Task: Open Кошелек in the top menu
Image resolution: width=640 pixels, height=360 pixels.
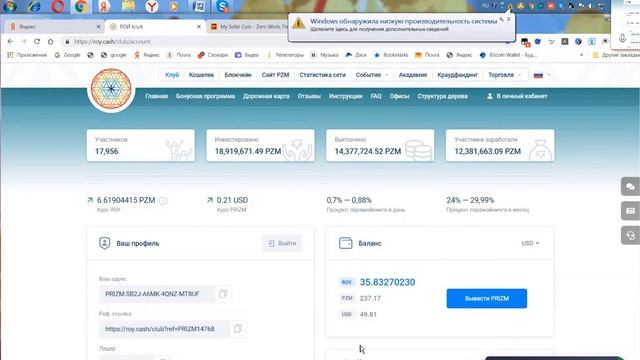Action: point(201,75)
